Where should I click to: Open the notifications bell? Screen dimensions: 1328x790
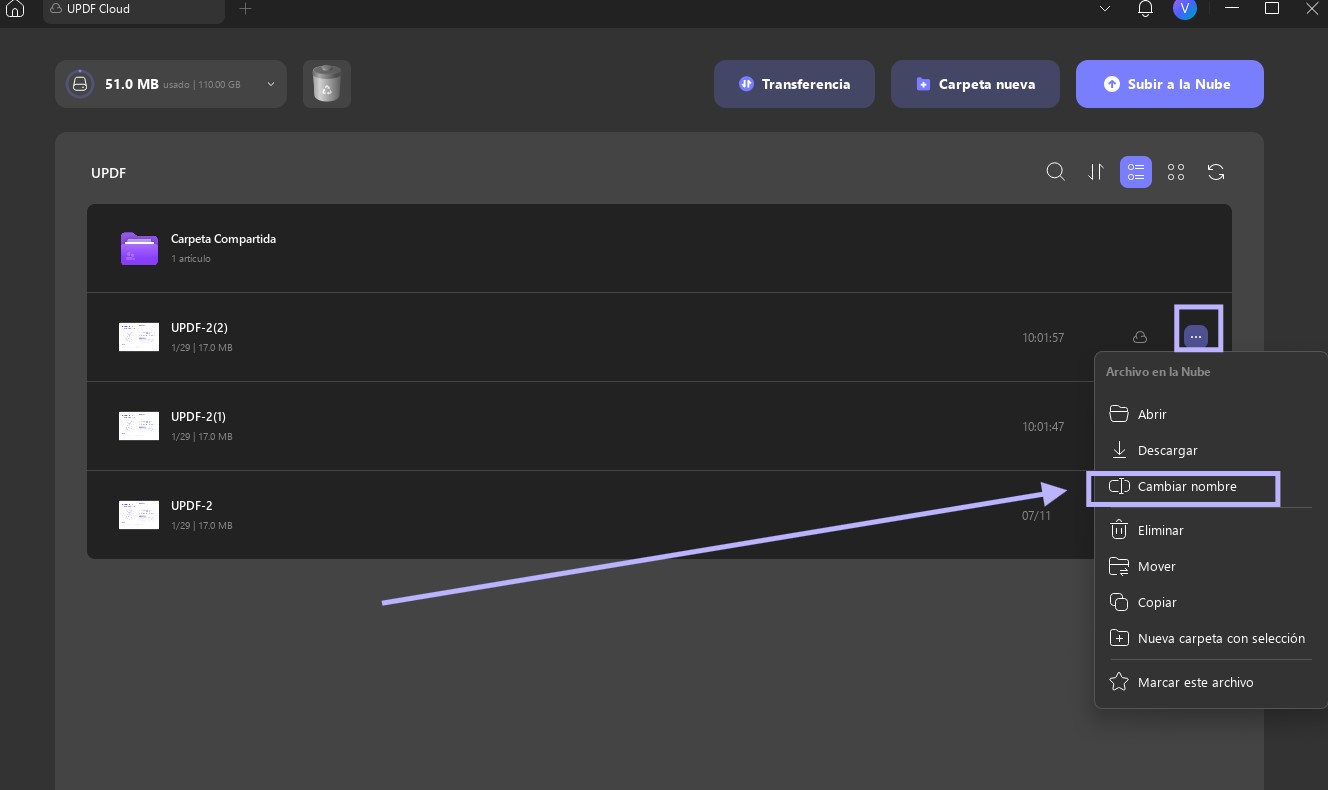point(1146,9)
